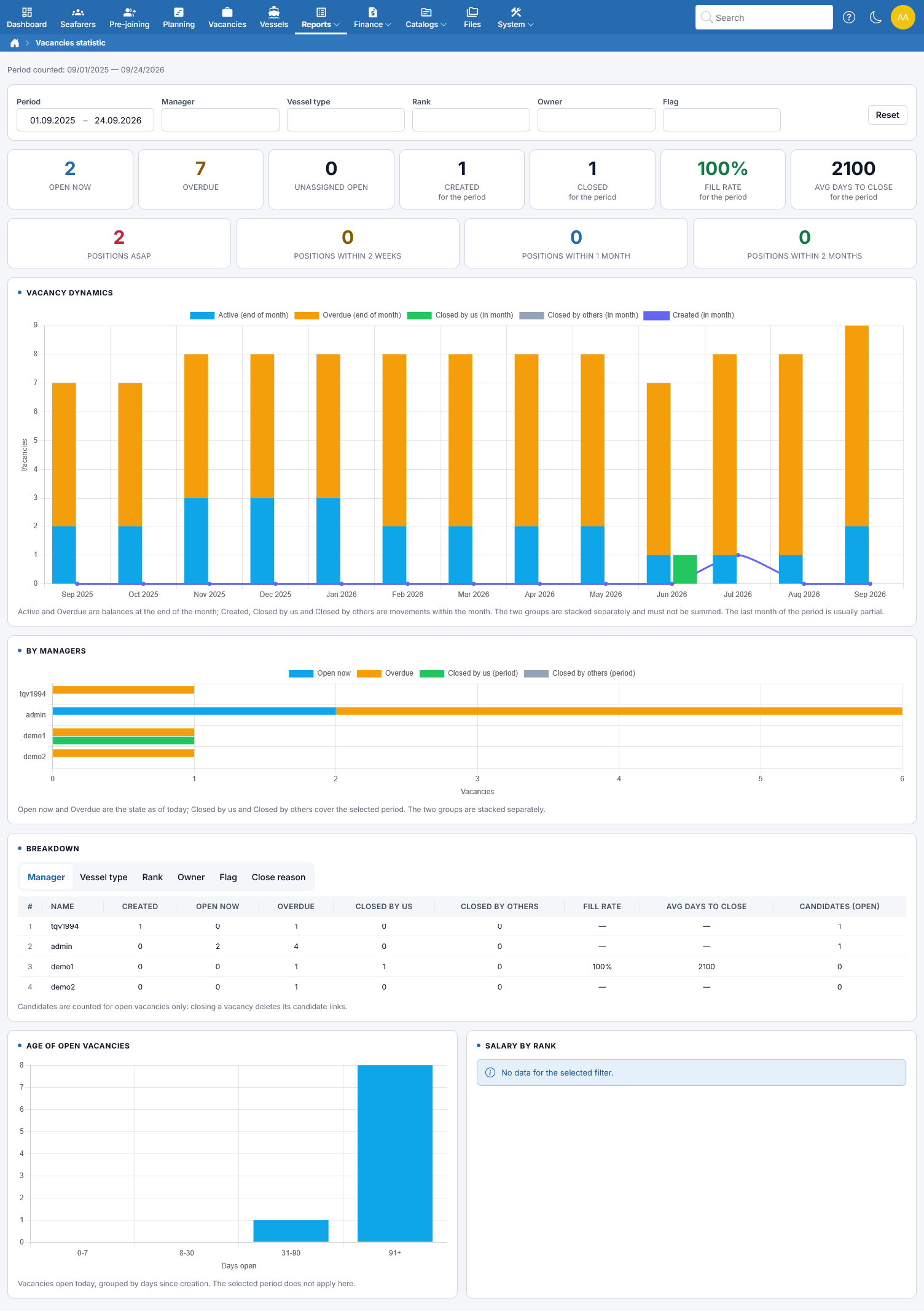Open the Vessels section
The image size is (924, 1312).
click(274, 18)
